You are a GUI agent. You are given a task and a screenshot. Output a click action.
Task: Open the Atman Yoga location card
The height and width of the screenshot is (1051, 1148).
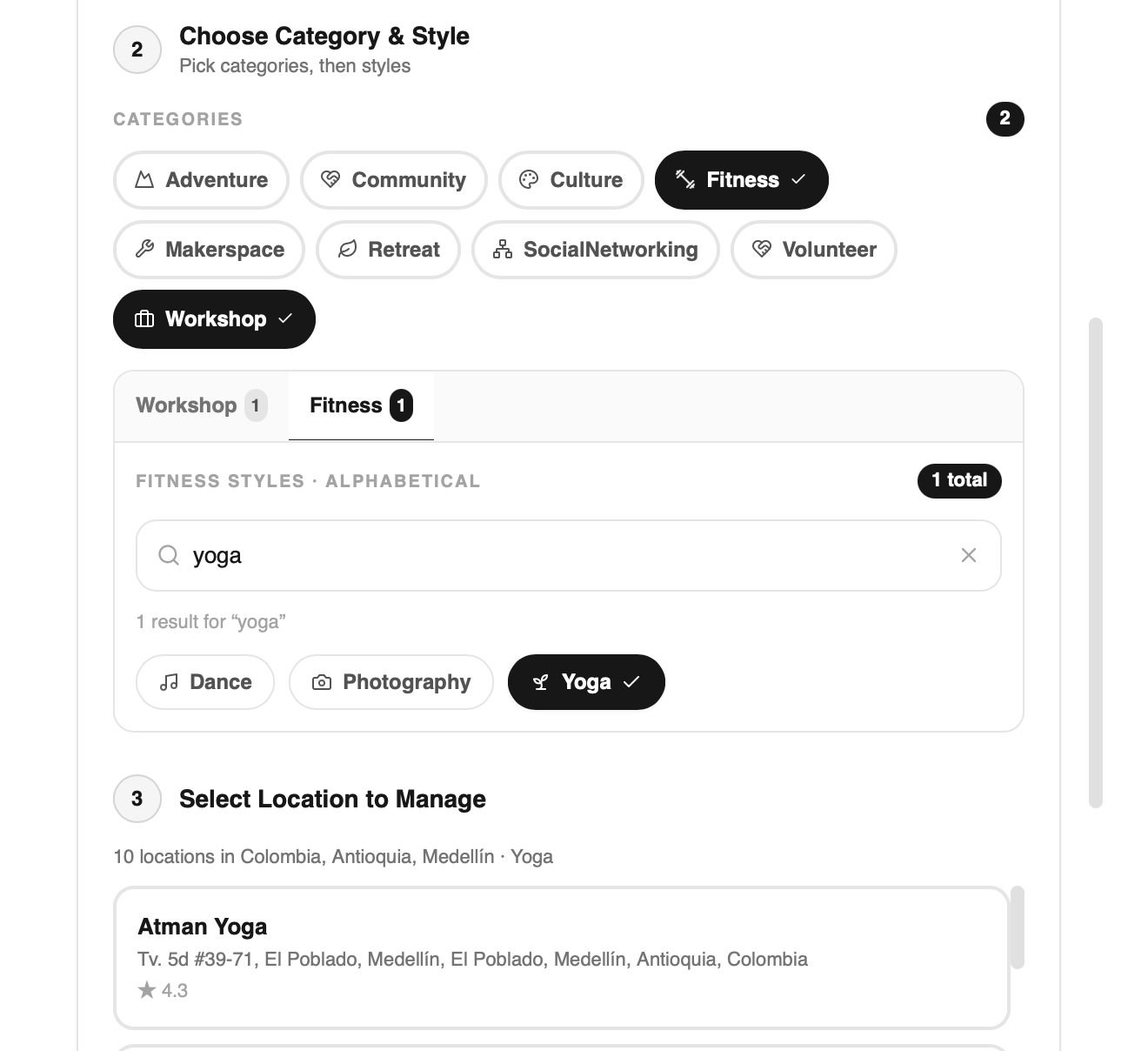tap(562, 958)
